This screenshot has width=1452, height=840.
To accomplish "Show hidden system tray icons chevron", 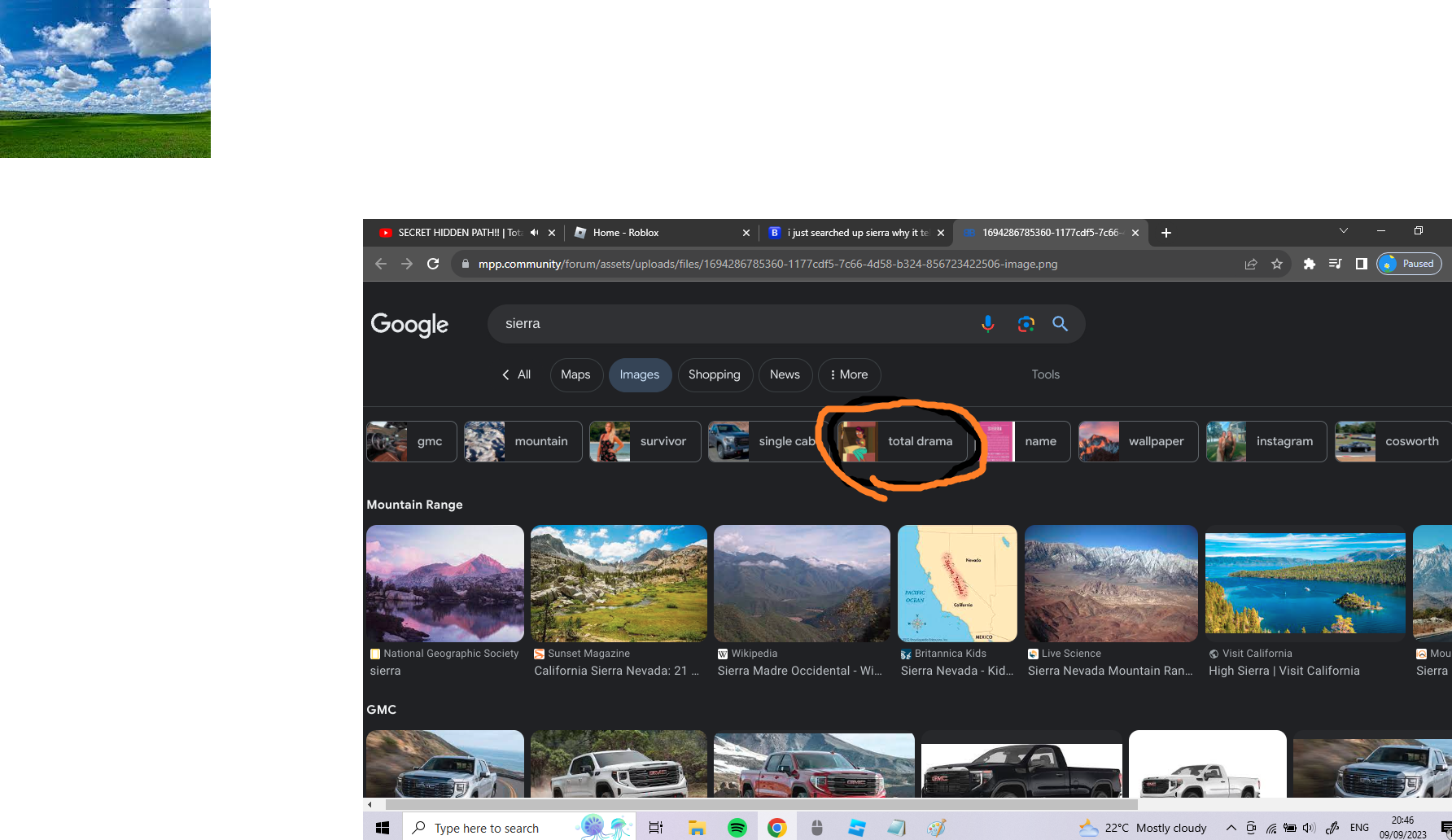I will click(x=1231, y=828).
